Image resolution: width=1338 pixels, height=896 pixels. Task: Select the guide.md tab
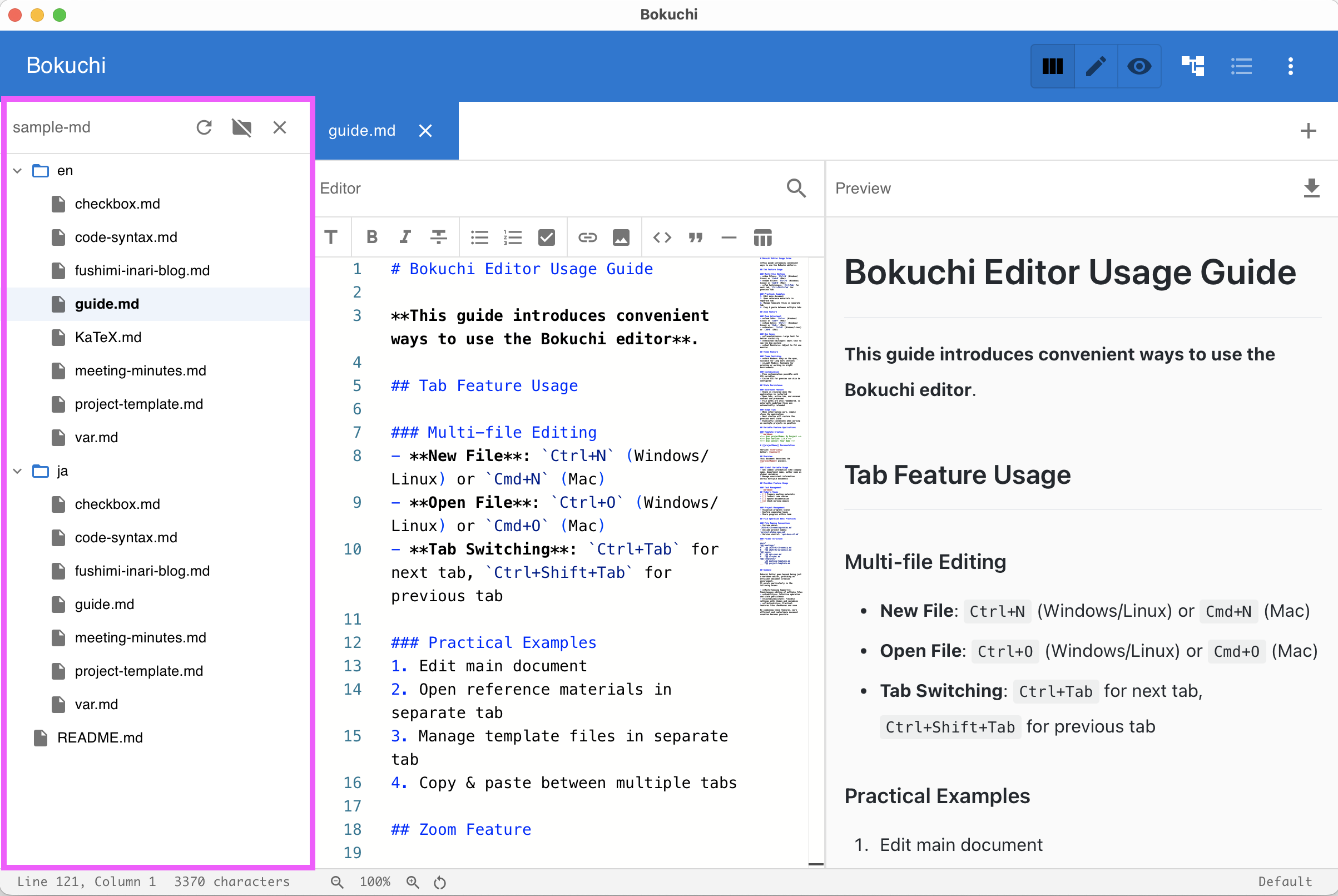tap(361, 131)
